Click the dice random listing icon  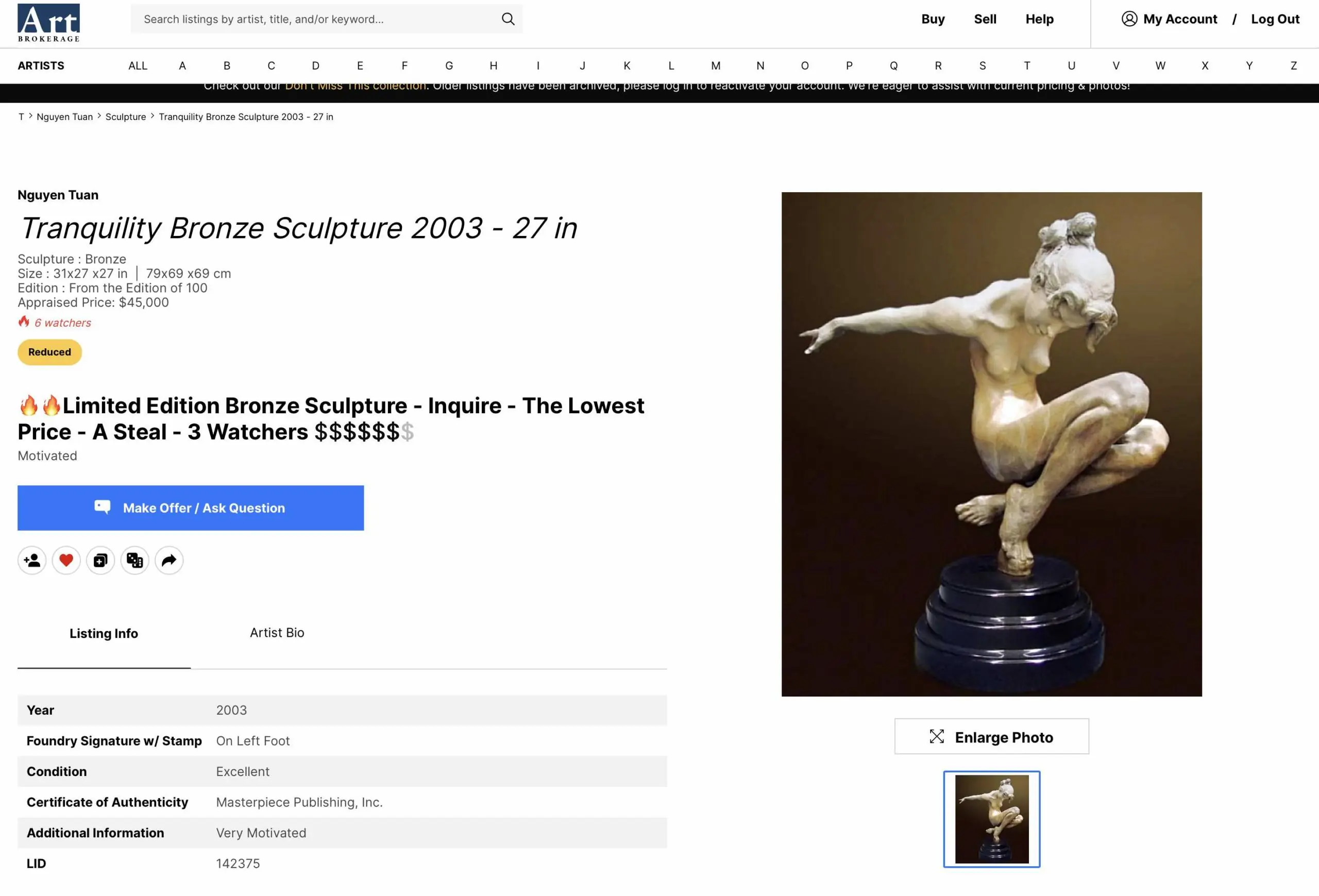coord(134,561)
